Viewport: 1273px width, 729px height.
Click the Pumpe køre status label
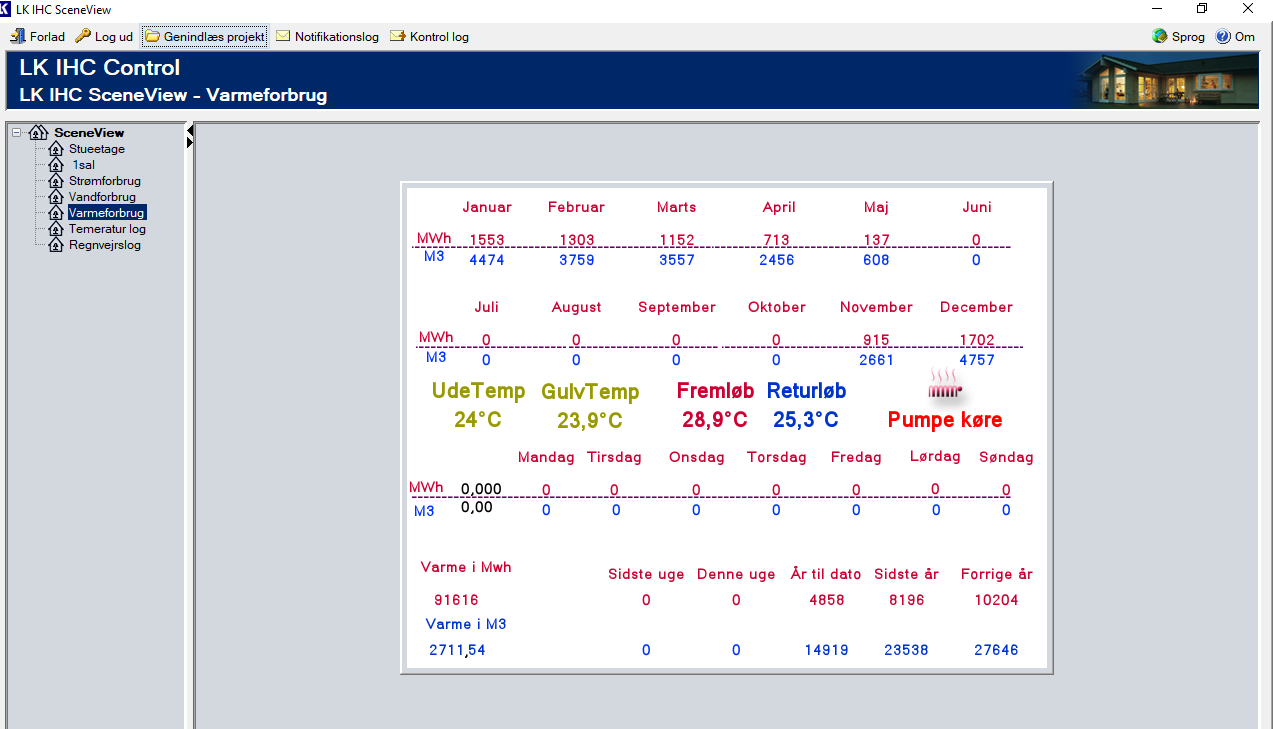(944, 420)
